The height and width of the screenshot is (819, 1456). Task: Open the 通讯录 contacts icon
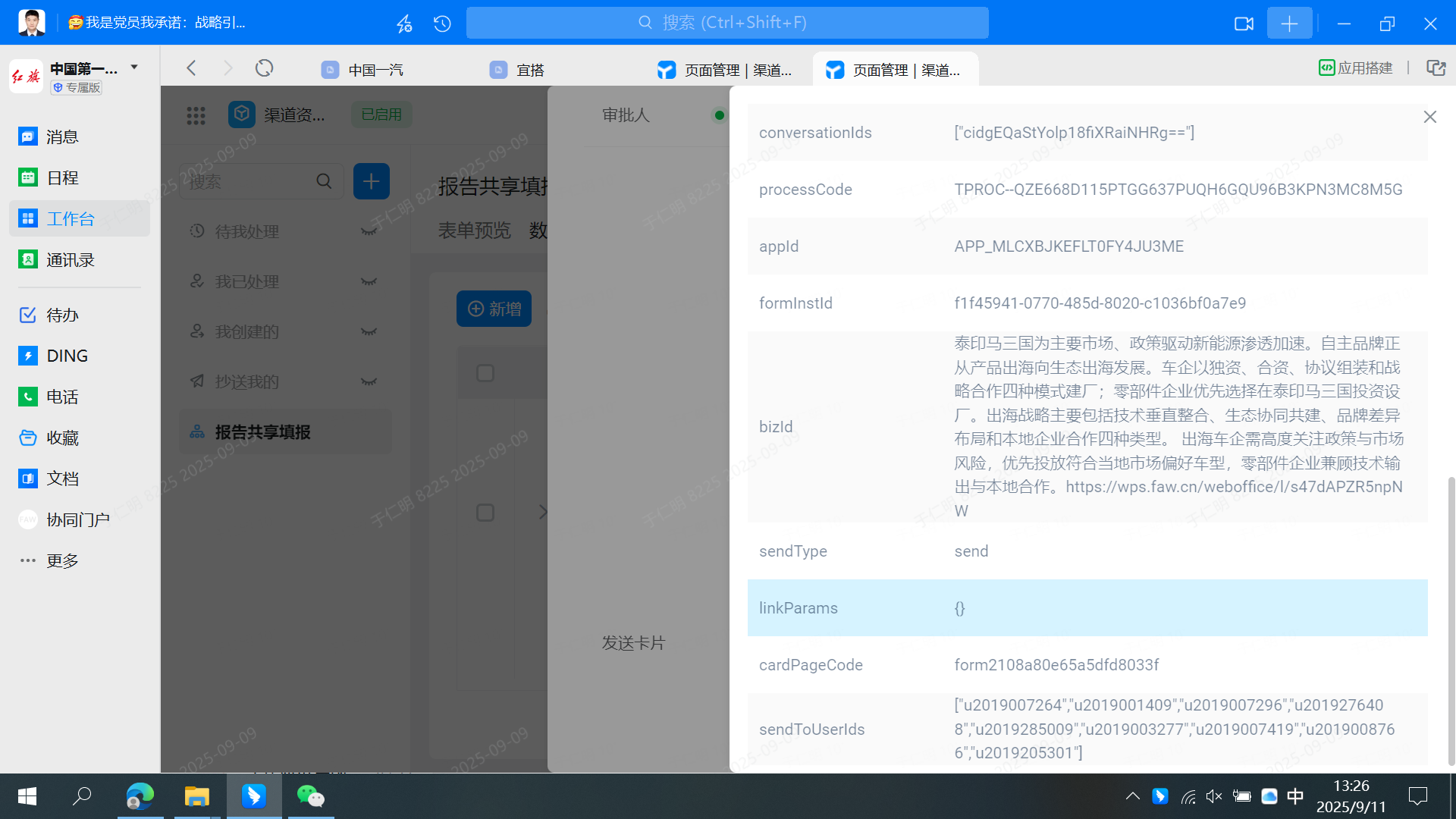(28, 260)
